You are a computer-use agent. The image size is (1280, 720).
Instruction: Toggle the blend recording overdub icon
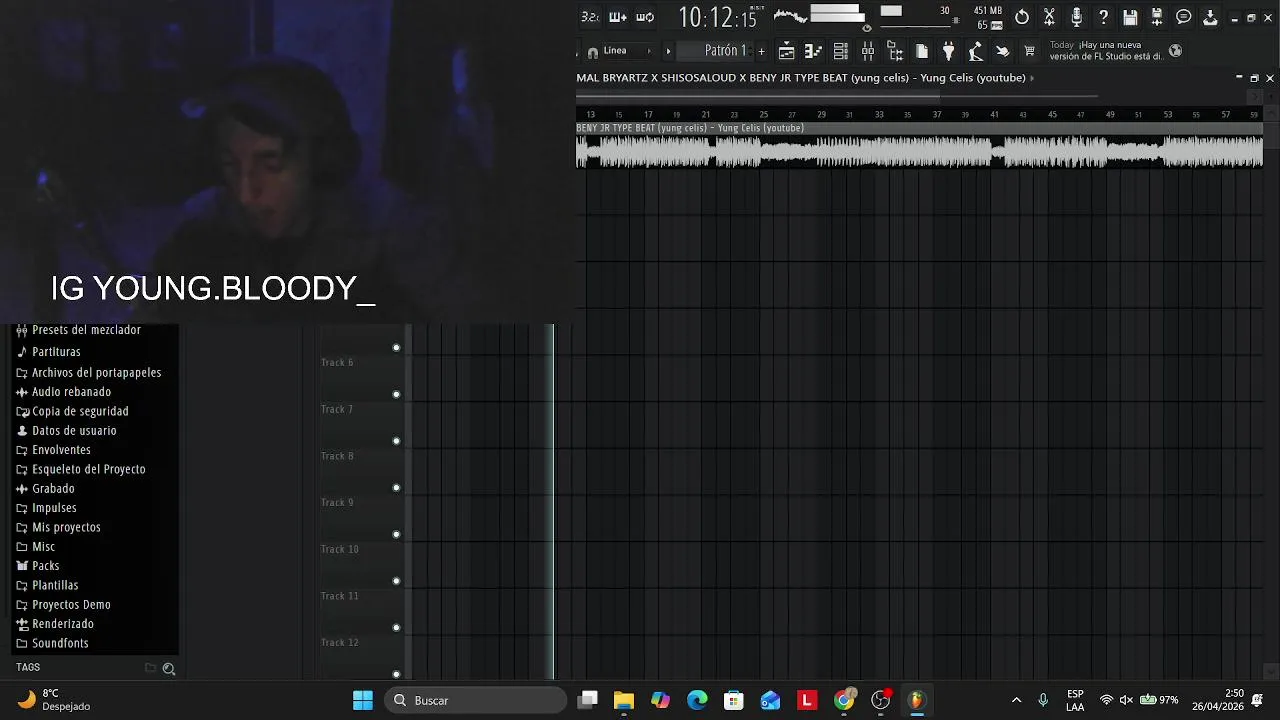[x=618, y=17]
